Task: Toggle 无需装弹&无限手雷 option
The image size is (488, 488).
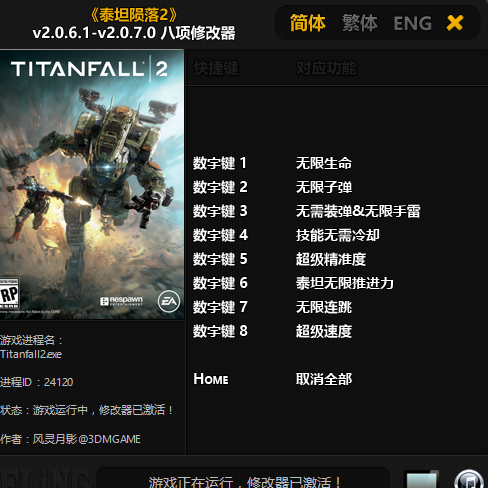Action: click(358, 211)
